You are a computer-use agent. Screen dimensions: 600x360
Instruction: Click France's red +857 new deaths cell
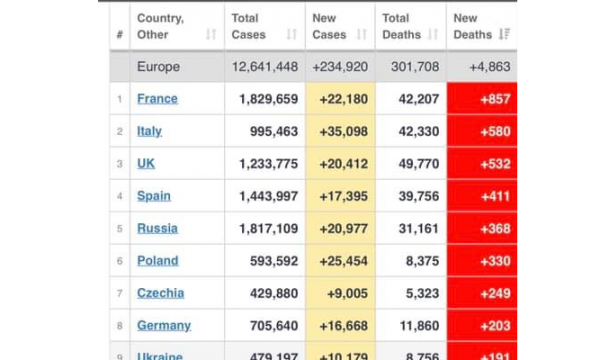point(482,99)
